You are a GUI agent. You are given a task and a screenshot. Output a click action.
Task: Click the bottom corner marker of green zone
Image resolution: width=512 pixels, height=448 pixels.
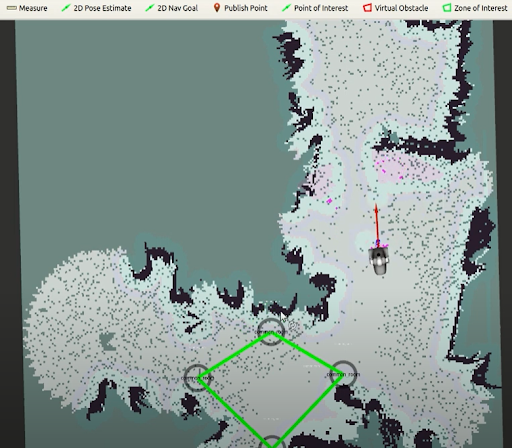272,443
